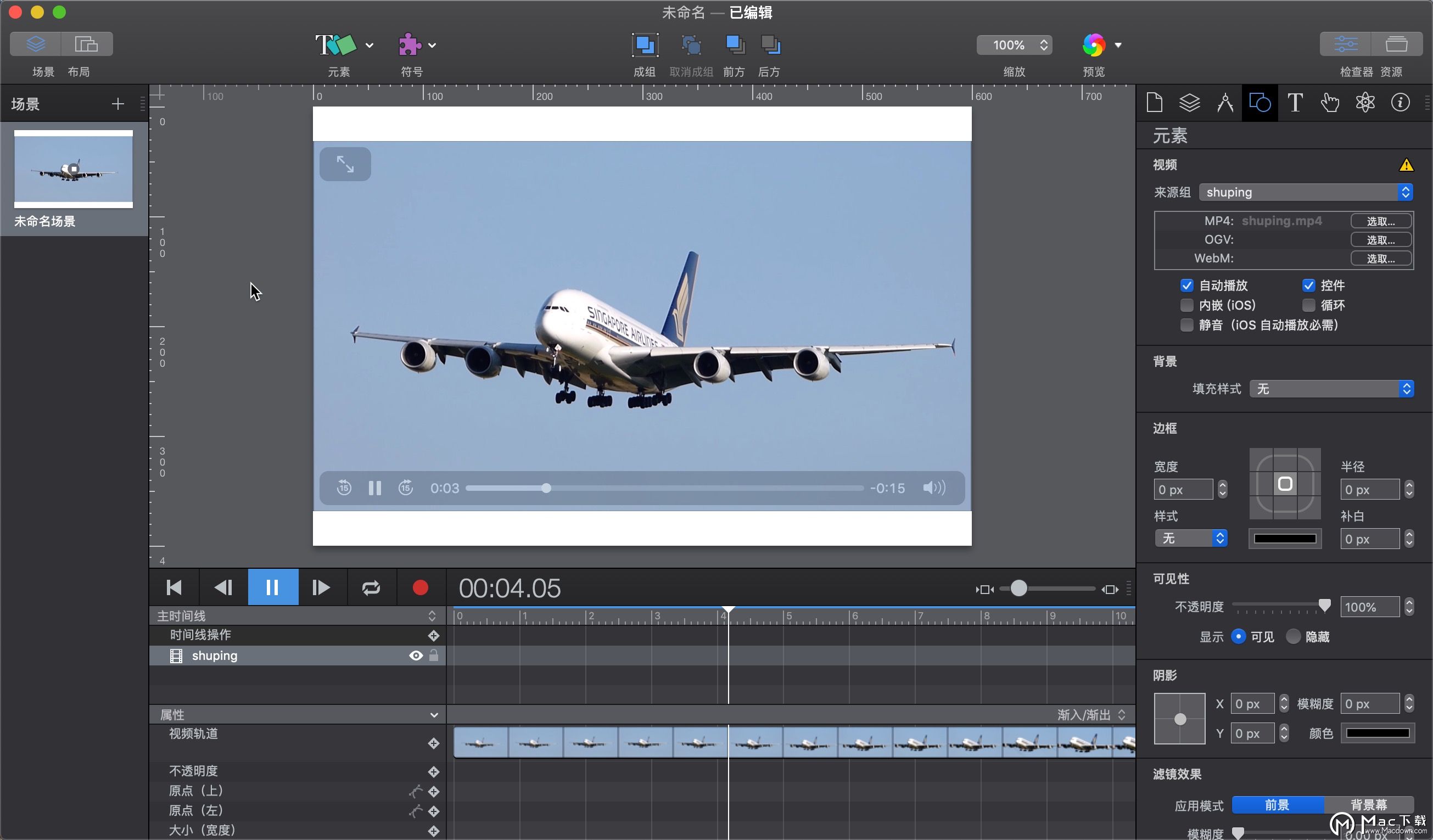Select the visible display radio button
This screenshot has height=840, width=1433.
pos(1239,636)
